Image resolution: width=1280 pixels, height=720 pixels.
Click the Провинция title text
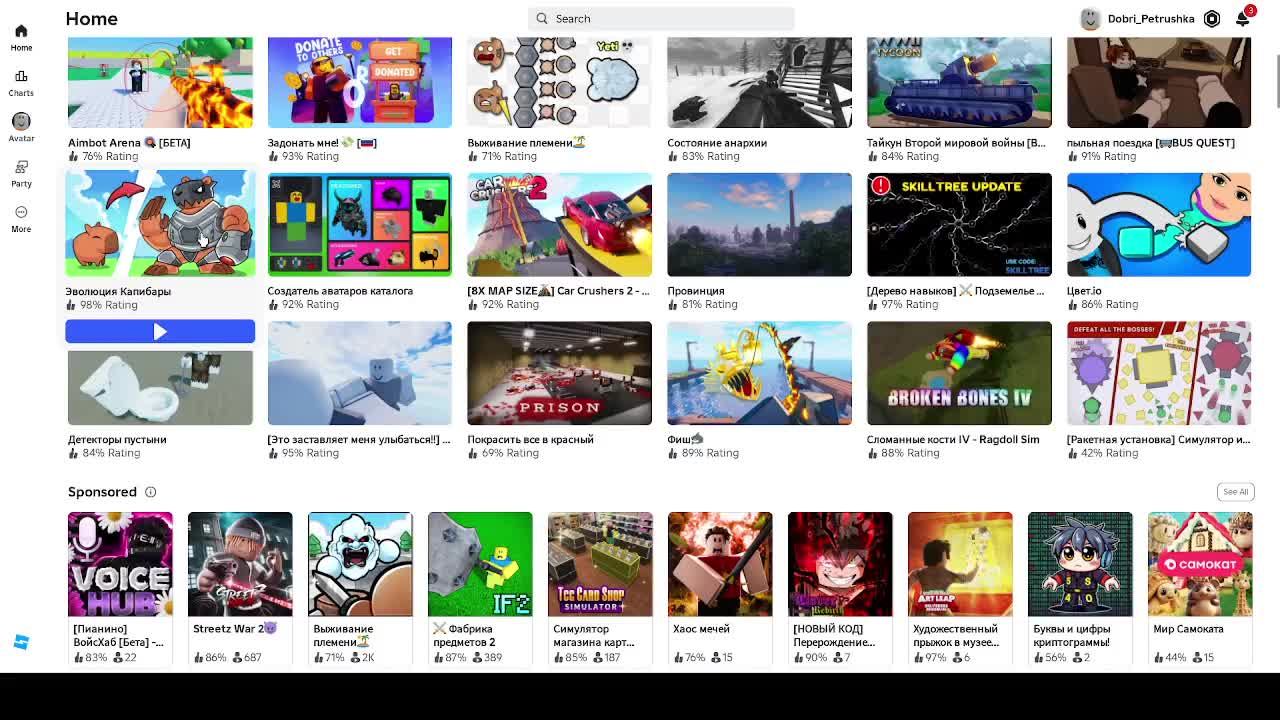tap(696, 291)
